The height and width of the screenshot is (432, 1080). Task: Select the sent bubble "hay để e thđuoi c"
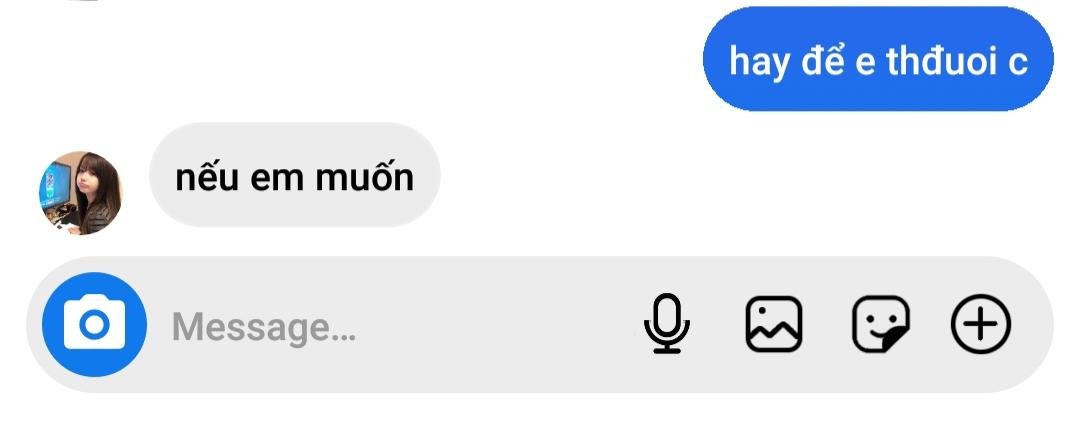click(x=878, y=59)
